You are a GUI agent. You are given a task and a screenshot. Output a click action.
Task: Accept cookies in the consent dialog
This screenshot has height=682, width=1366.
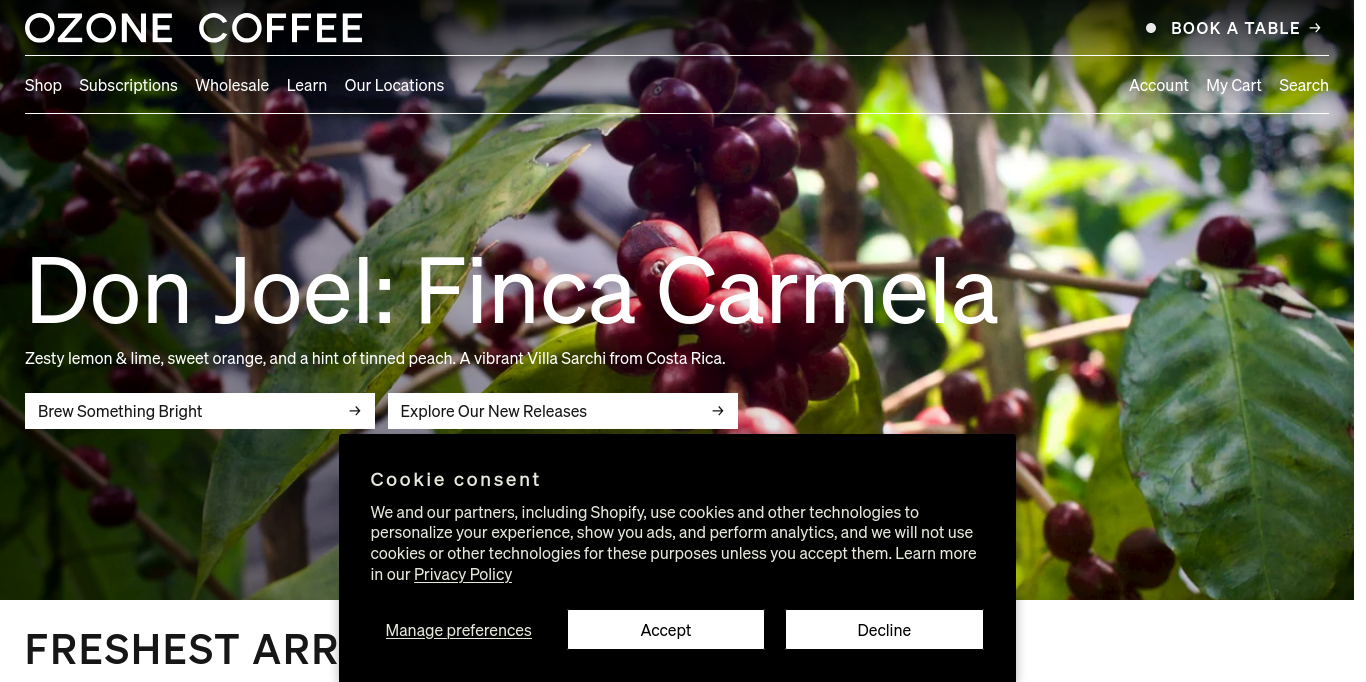click(x=666, y=630)
